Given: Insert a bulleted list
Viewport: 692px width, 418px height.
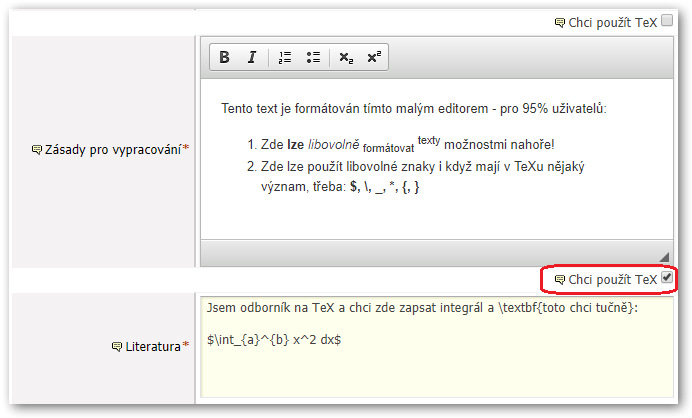Looking at the screenshot, I should [x=313, y=57].
